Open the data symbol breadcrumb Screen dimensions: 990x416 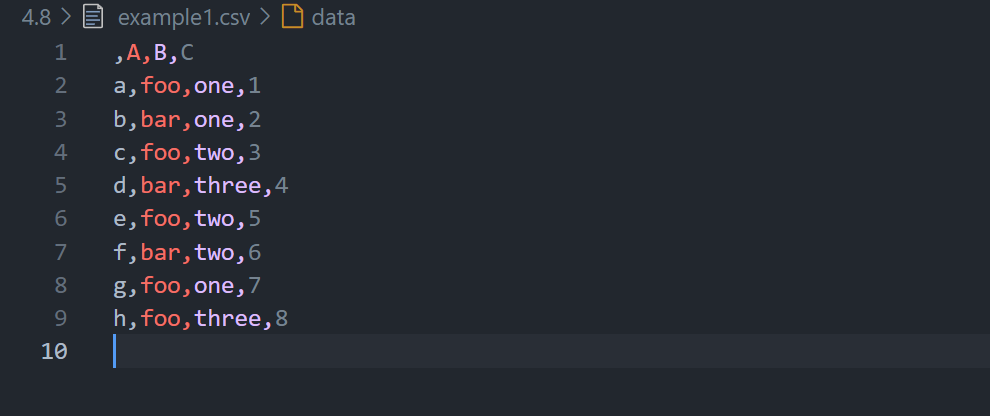click(x=333, y=17)
